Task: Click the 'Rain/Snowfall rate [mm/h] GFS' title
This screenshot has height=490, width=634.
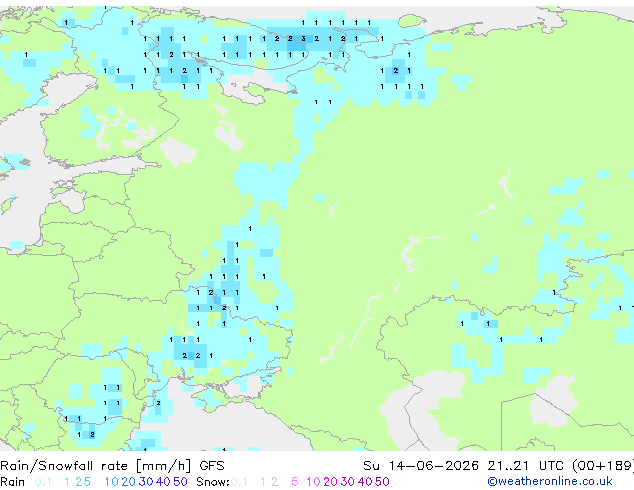Action: [x=112, y=466]
